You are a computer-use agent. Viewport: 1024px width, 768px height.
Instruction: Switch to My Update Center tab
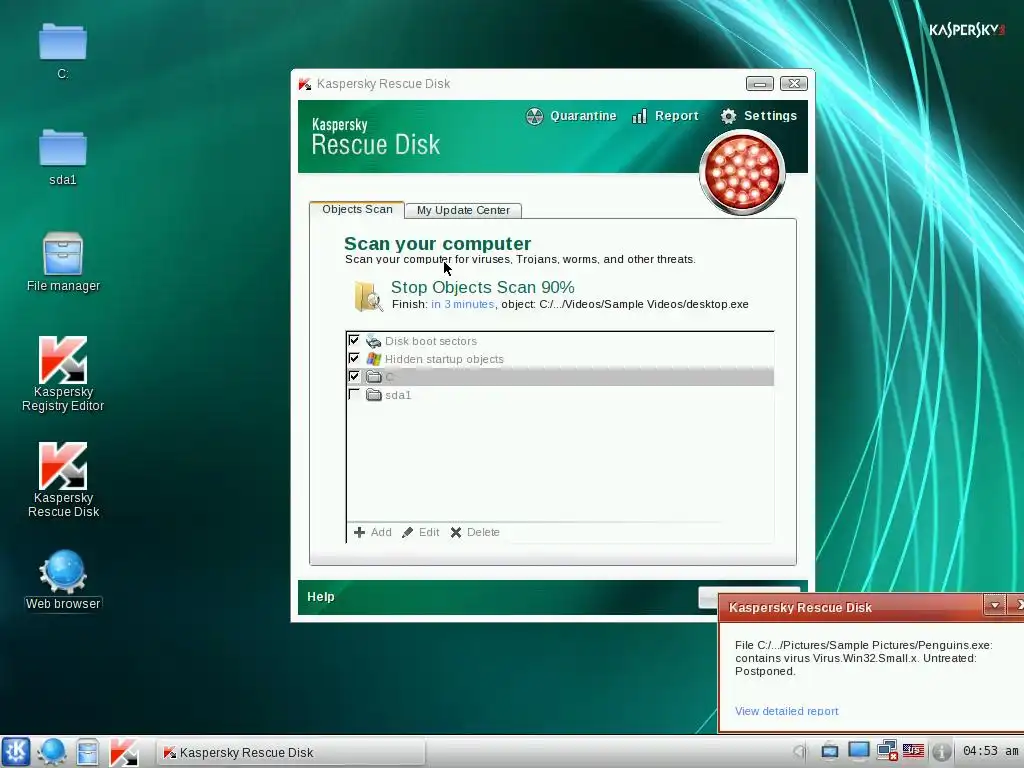463,210
